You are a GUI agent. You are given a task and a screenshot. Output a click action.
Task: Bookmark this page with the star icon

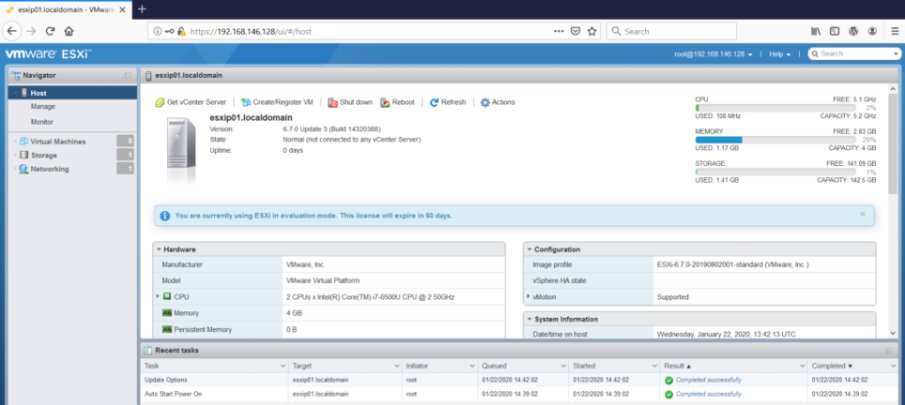[592, 31]
